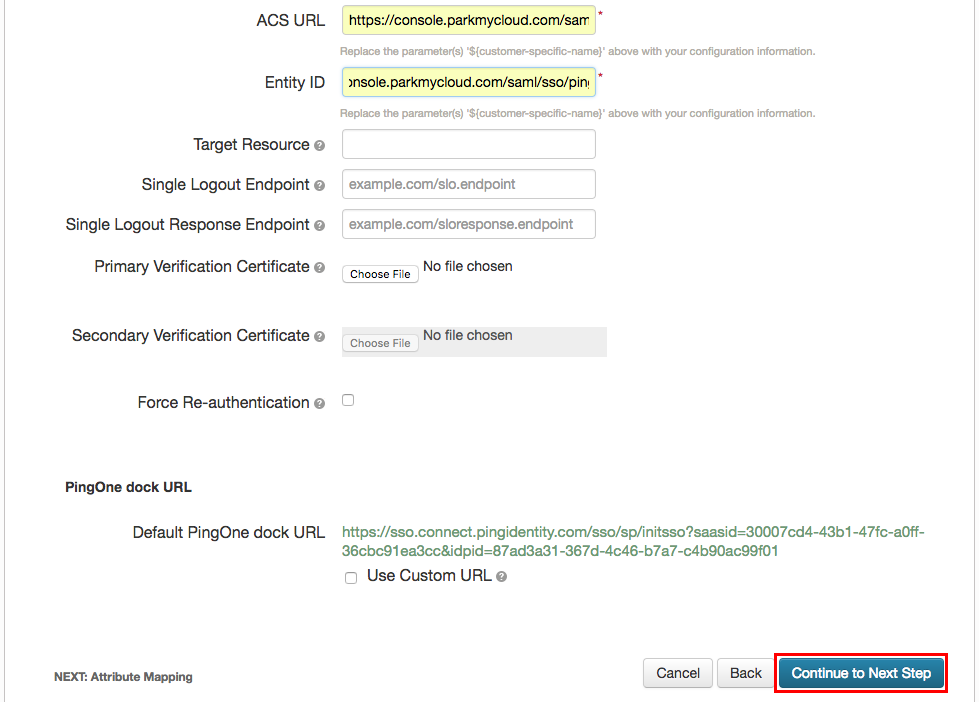Click the 'Default PingOne dock URL' label
Viewport: 979px width, 702px height.
(229, 533)
